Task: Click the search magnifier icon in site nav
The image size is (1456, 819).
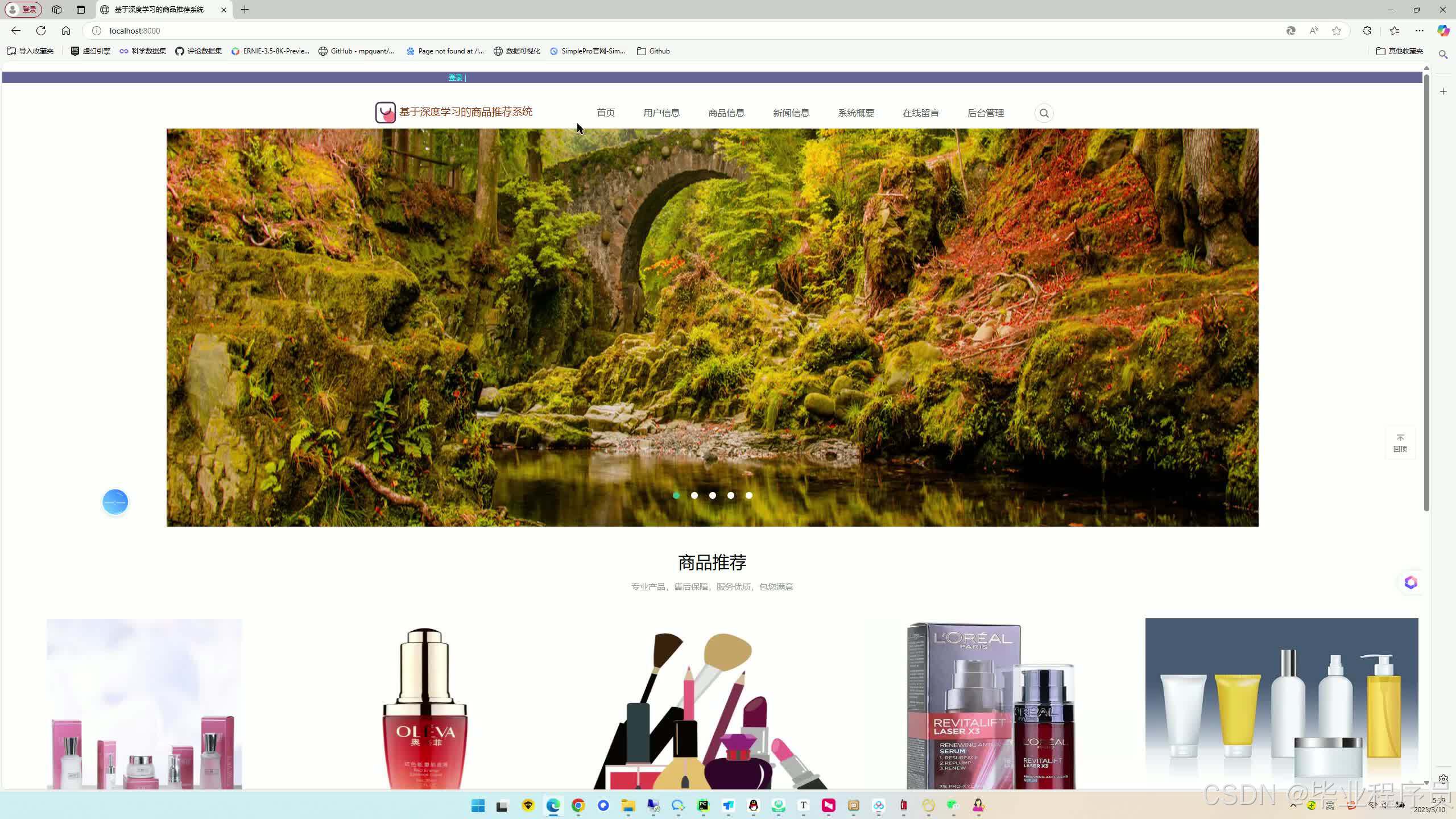Action: [1044, 113]
